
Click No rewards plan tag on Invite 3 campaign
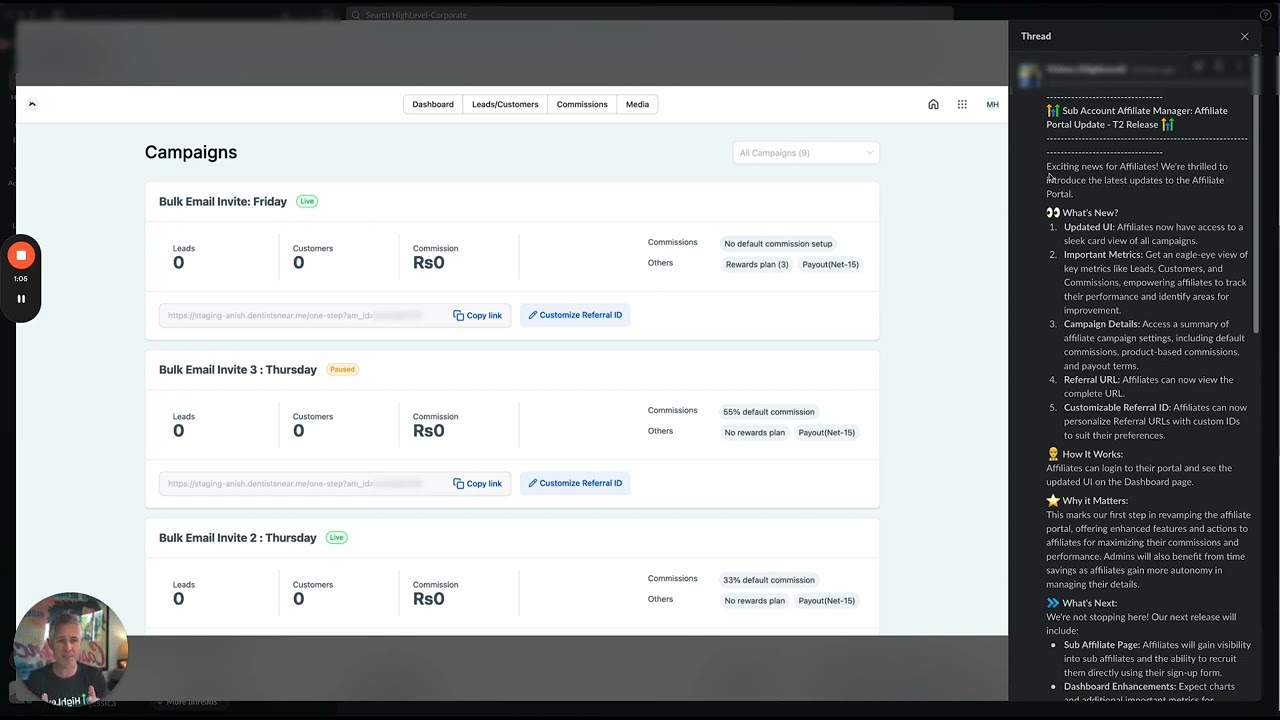pos(754,432)
